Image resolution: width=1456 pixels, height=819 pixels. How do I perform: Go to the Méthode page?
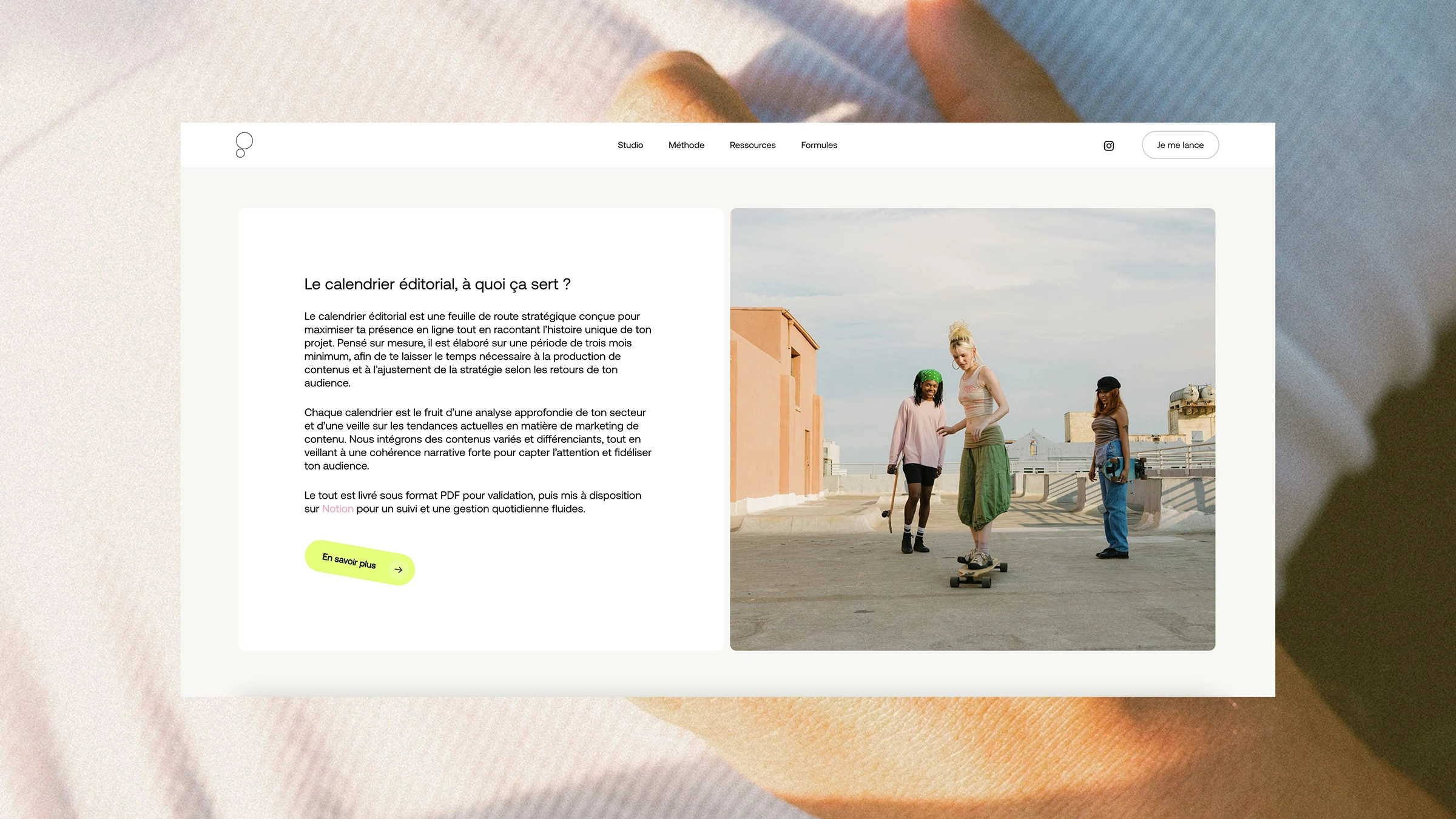pyautogui.click(x=686, y=145)
